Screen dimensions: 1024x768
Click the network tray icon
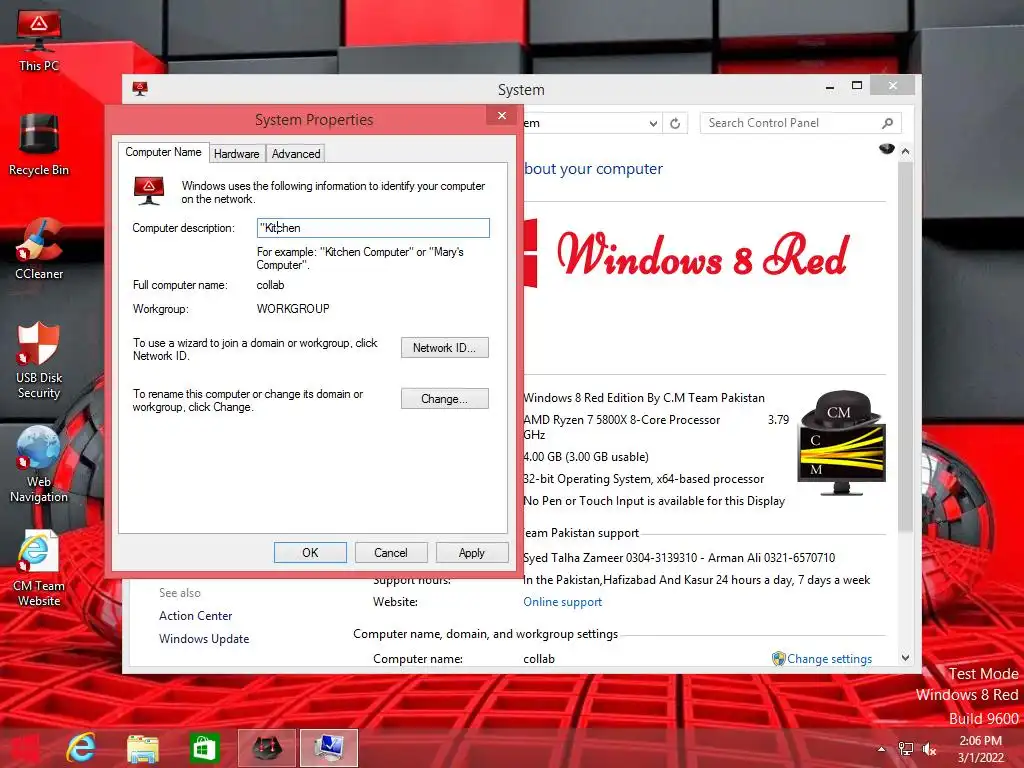906,749
